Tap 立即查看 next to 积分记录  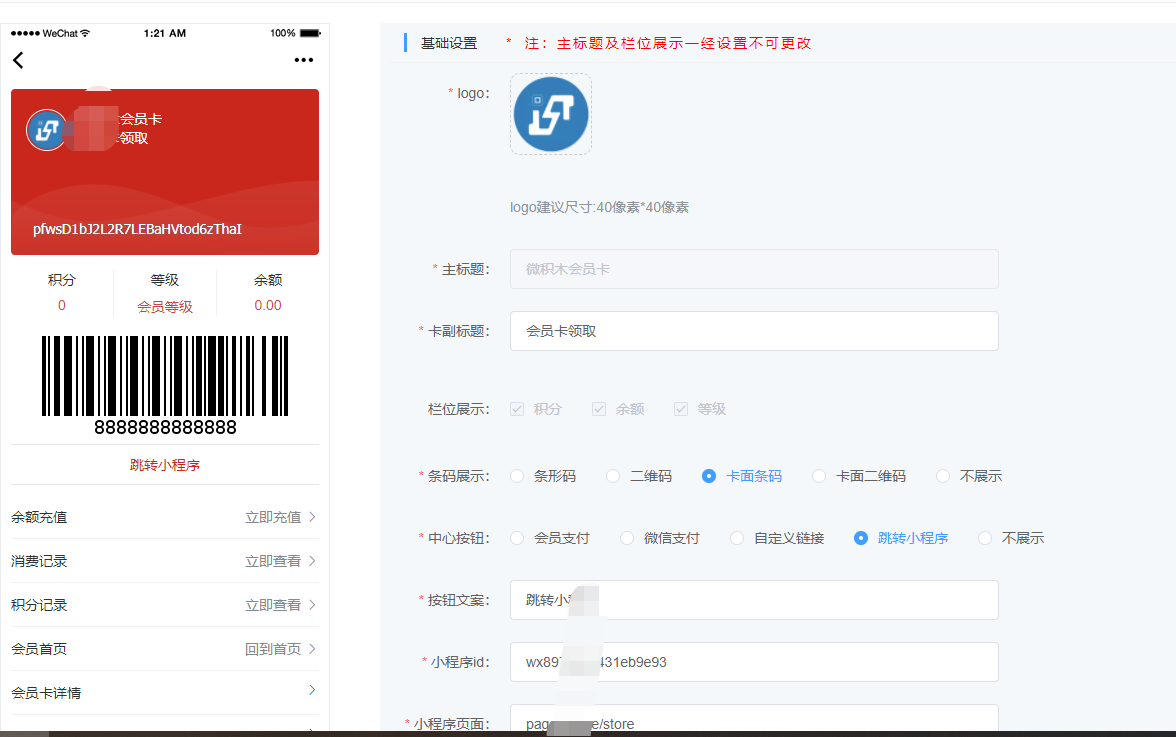click(x=273, y=605)
